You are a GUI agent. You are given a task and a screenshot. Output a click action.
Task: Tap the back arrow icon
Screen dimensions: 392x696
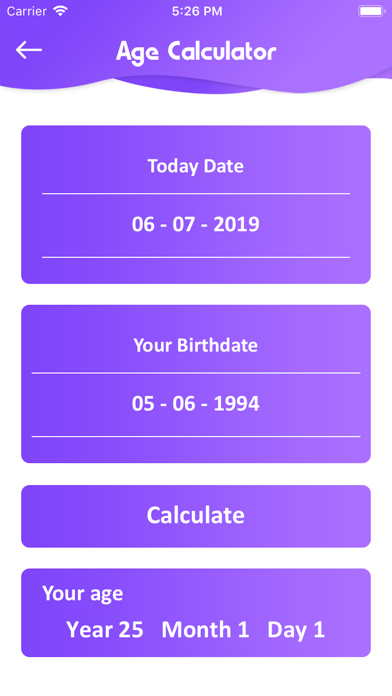(29, 50)
